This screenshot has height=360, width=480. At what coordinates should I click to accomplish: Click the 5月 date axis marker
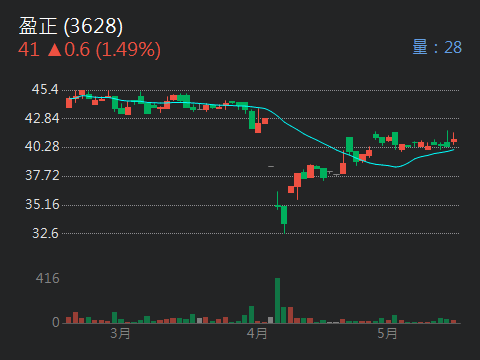(387, 333)
